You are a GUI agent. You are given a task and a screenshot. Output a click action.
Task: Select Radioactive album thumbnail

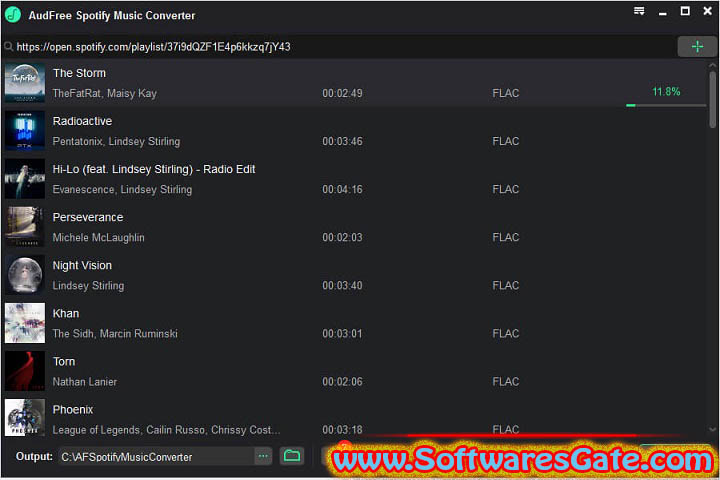(x=25, y=130)
